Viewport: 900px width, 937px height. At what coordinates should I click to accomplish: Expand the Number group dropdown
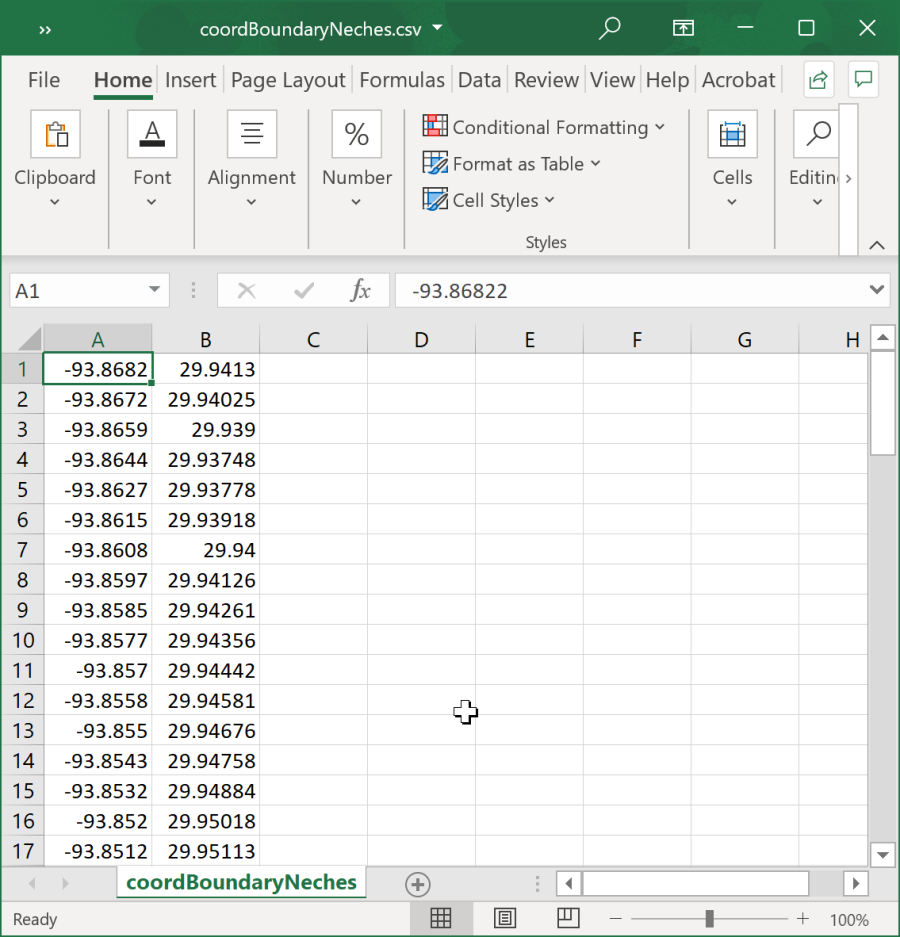click(356, 202)
